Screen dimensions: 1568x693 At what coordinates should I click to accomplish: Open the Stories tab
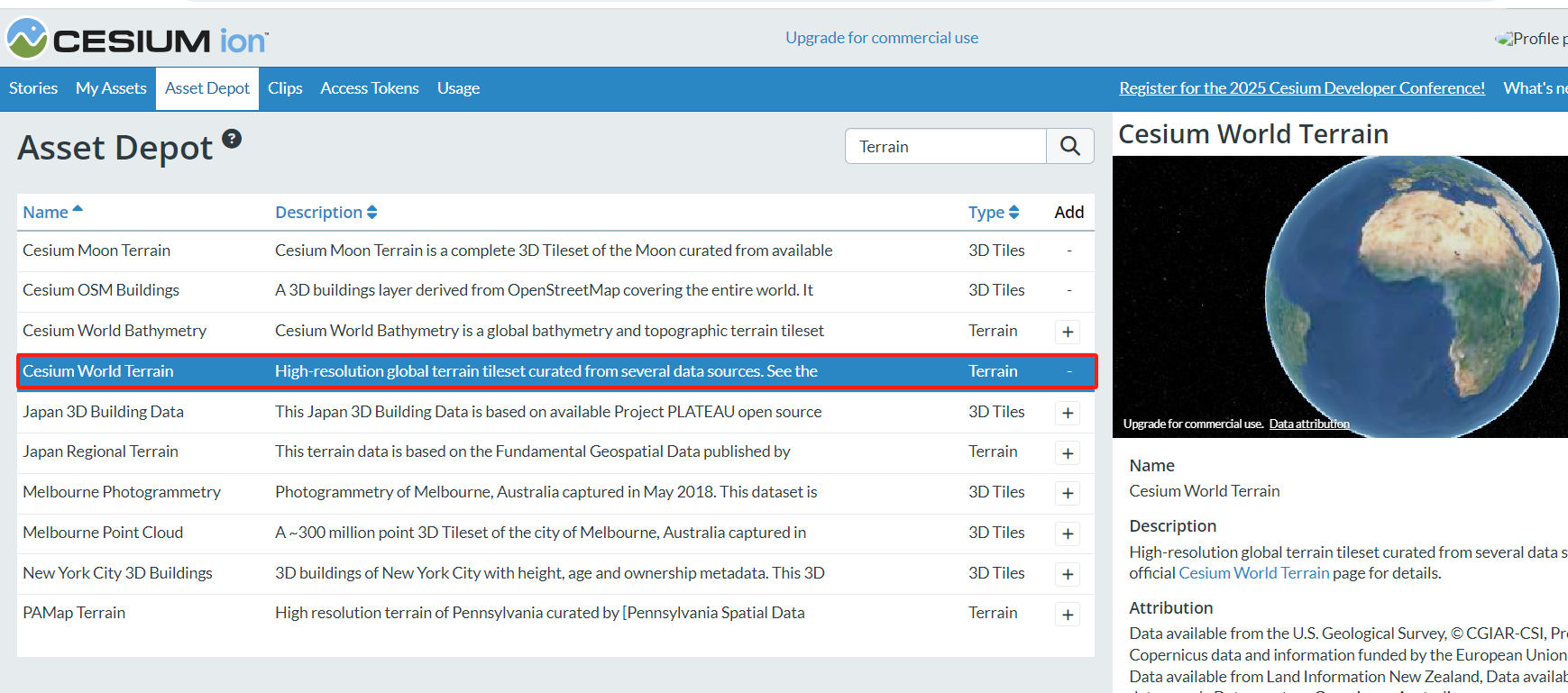[33, 88]
